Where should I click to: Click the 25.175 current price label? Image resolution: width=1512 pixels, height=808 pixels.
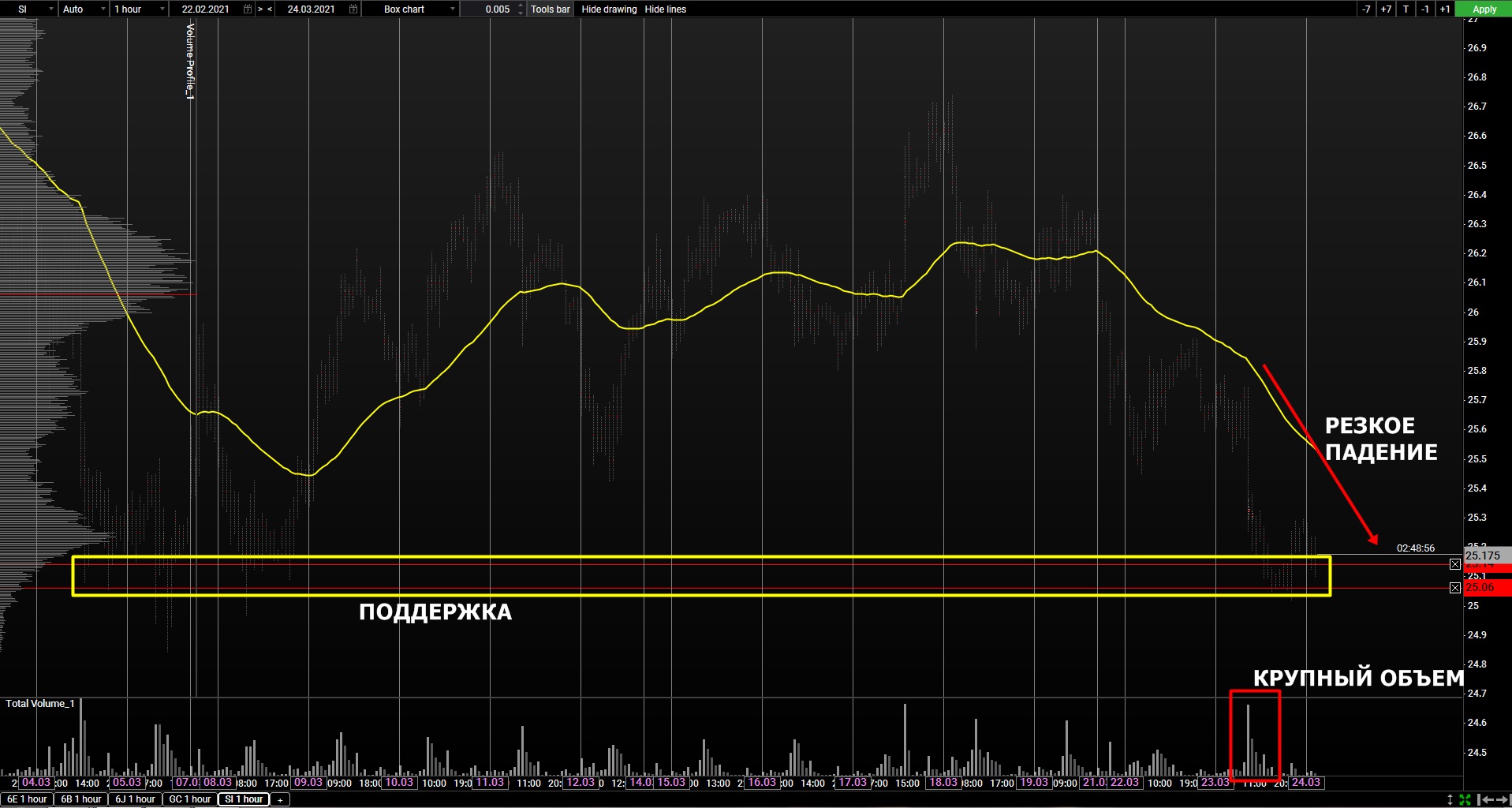click(x=1488, y=555)
